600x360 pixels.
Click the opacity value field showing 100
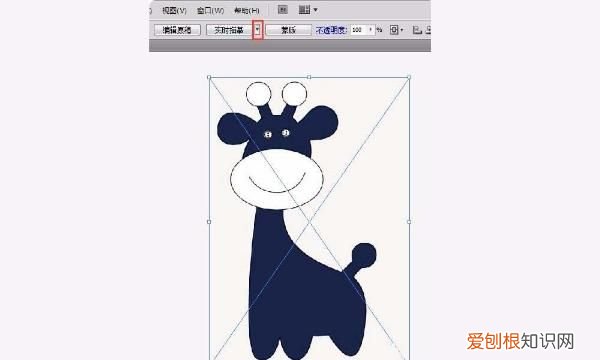(358, 30)
